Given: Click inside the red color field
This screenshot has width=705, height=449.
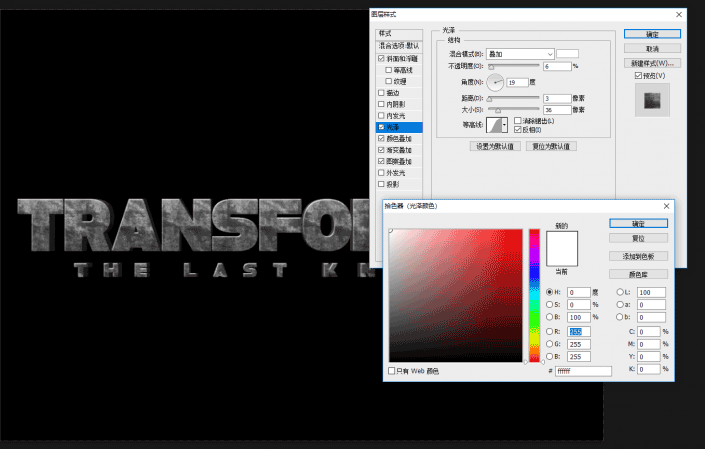Looking at the screenshot, I should coord(455,295).
